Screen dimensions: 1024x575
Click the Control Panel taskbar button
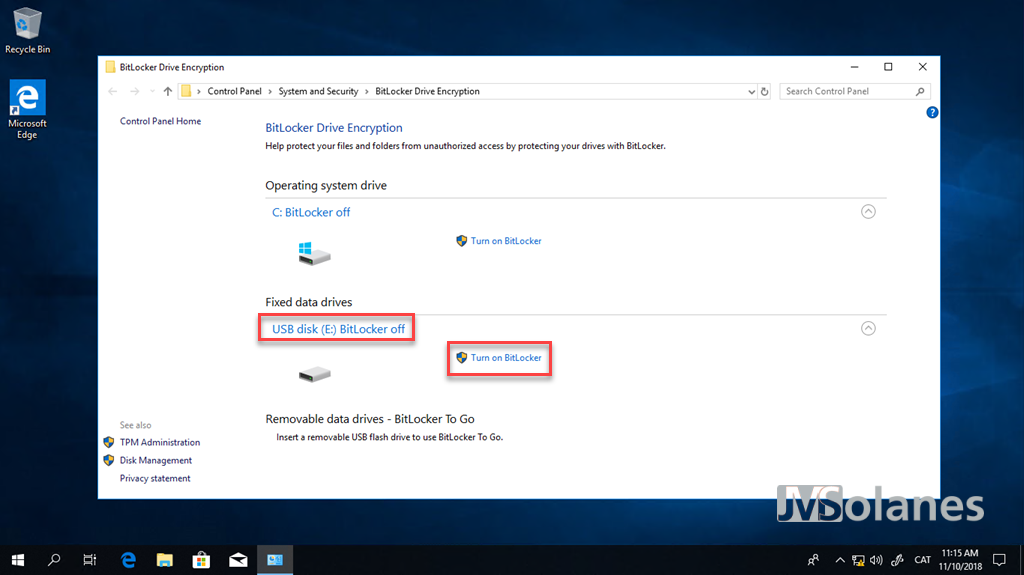click(275, 560)
